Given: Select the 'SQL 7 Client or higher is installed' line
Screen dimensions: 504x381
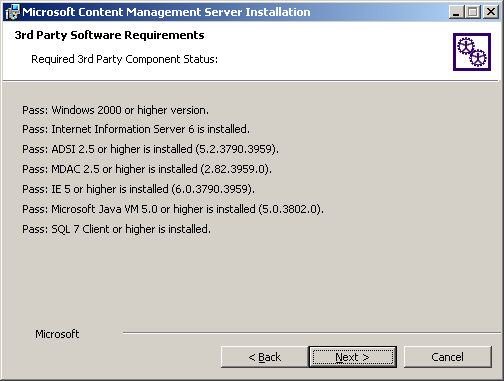Looking at the screenshot, I should coord(116,229).
